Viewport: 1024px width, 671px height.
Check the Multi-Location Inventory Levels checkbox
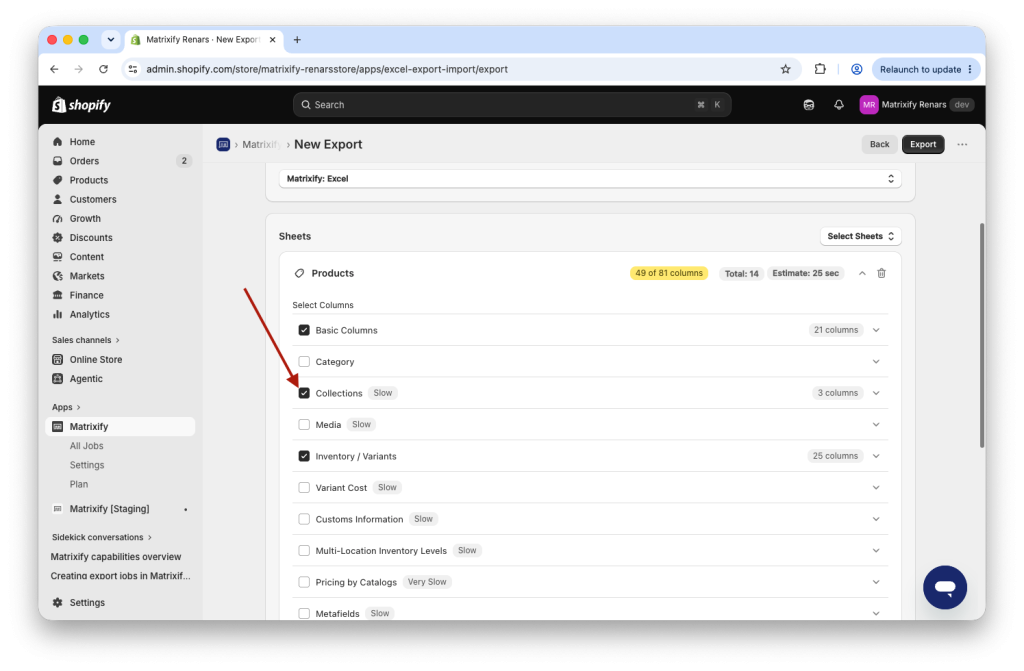pyautogui.click(x=304, y=551)
